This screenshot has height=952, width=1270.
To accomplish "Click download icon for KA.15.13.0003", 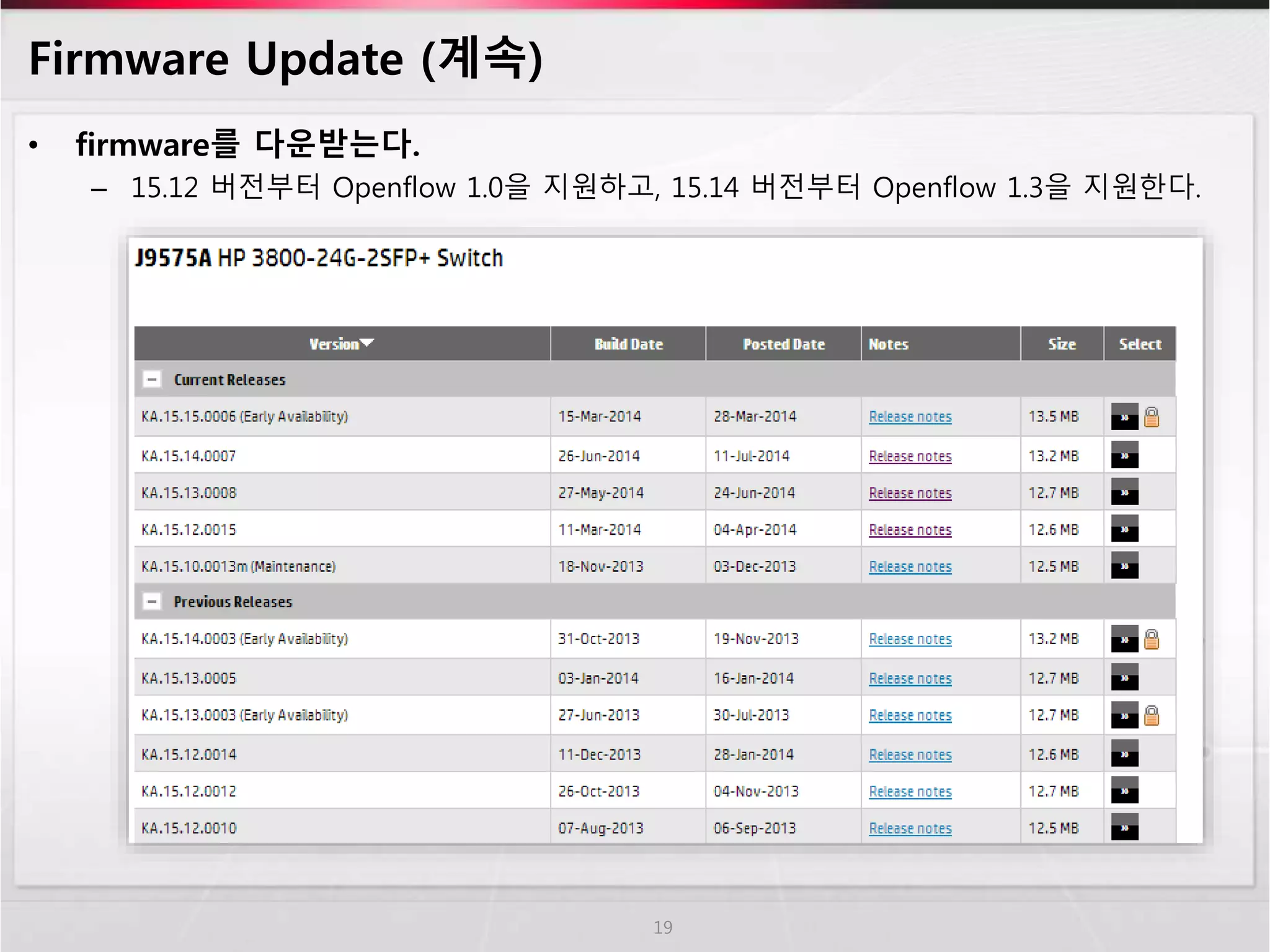I will coord(1124,715).
